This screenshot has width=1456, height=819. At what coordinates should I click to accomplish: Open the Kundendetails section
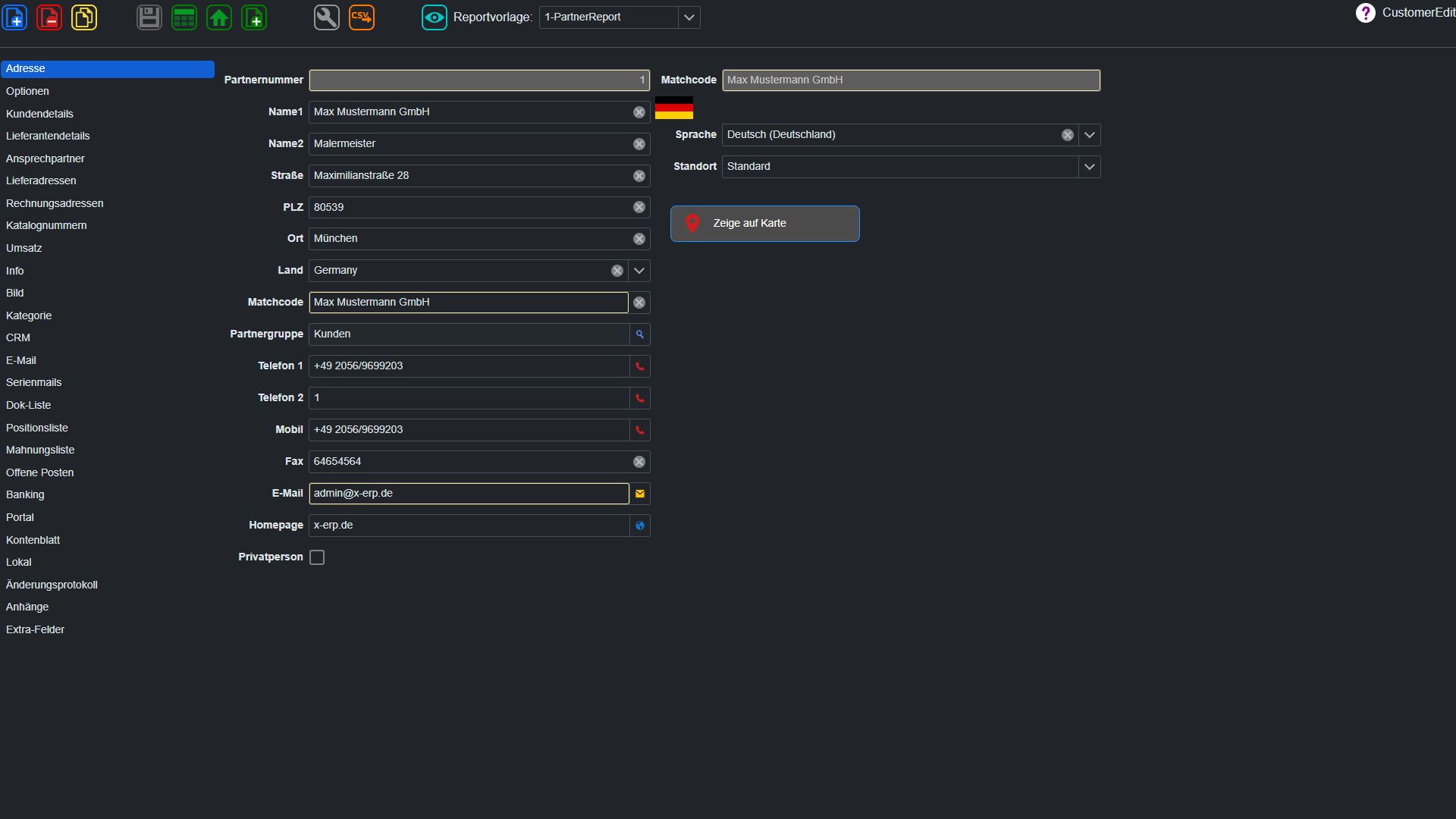tap(39, 114)
